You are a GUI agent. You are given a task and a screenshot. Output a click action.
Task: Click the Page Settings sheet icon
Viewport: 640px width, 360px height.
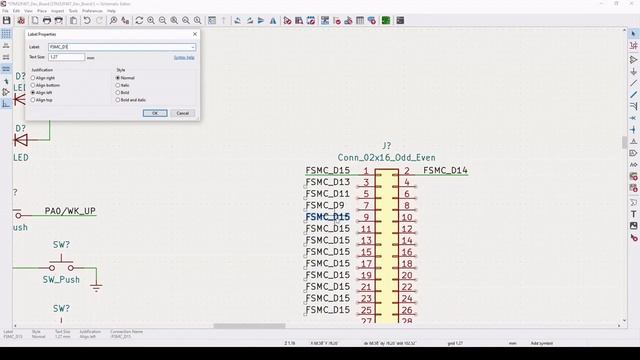35,20
